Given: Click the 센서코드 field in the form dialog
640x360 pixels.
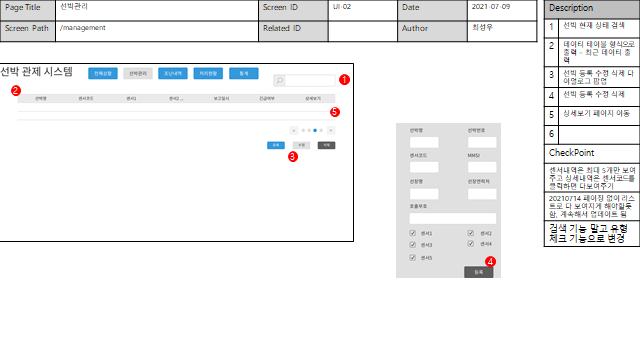Looking at the screenshot, I should click(x=424, y=167).
